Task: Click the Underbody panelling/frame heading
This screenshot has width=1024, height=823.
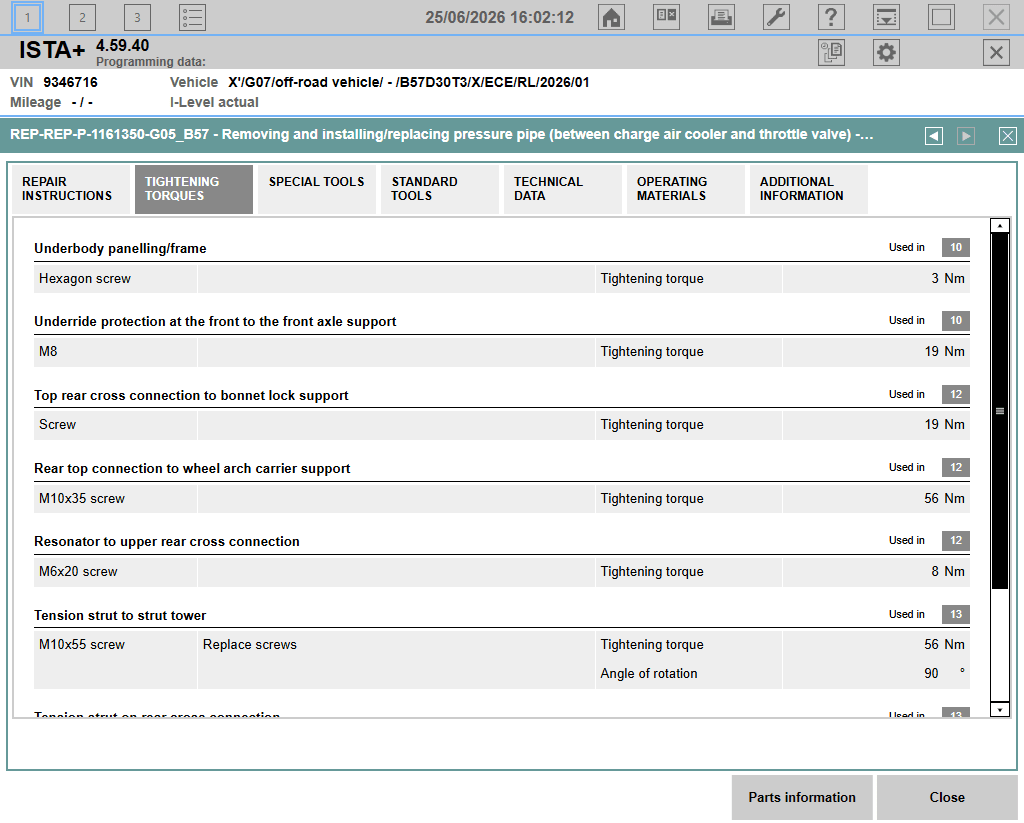Action: [x=120, y=249]
